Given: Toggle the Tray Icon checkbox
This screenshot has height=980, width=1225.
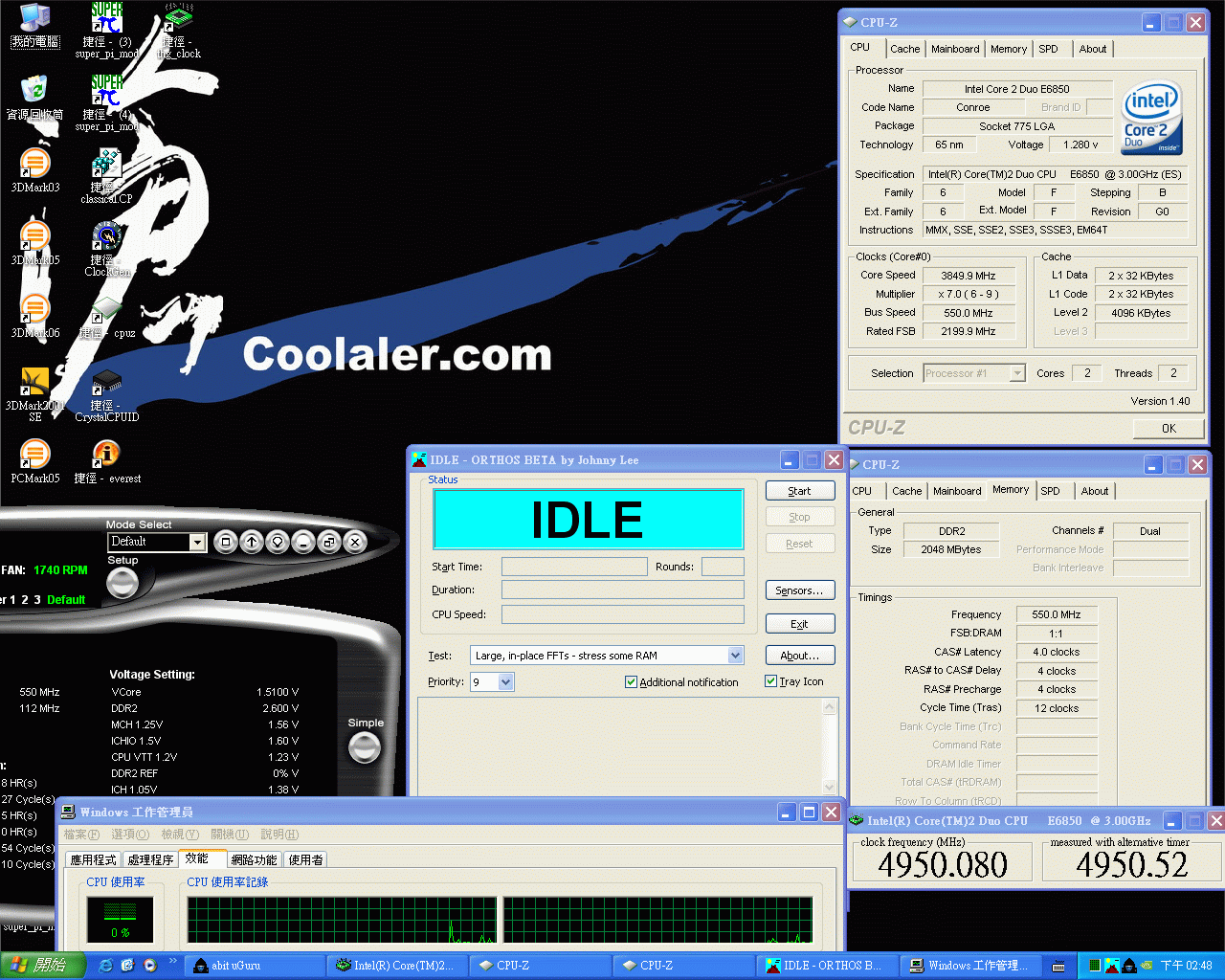Looking at the screenshot, I should (770, 681).
